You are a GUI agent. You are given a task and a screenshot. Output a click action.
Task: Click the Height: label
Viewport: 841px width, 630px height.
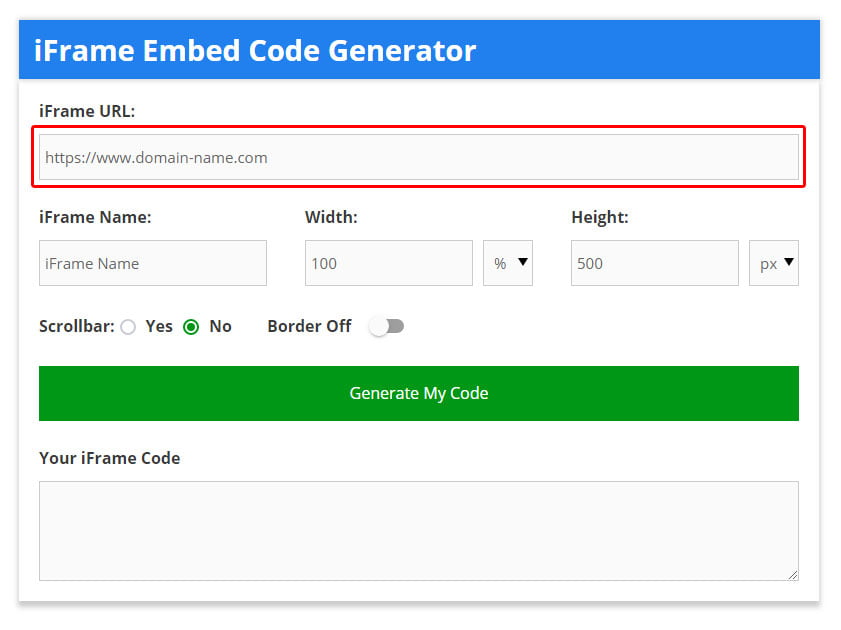[600, 217]
